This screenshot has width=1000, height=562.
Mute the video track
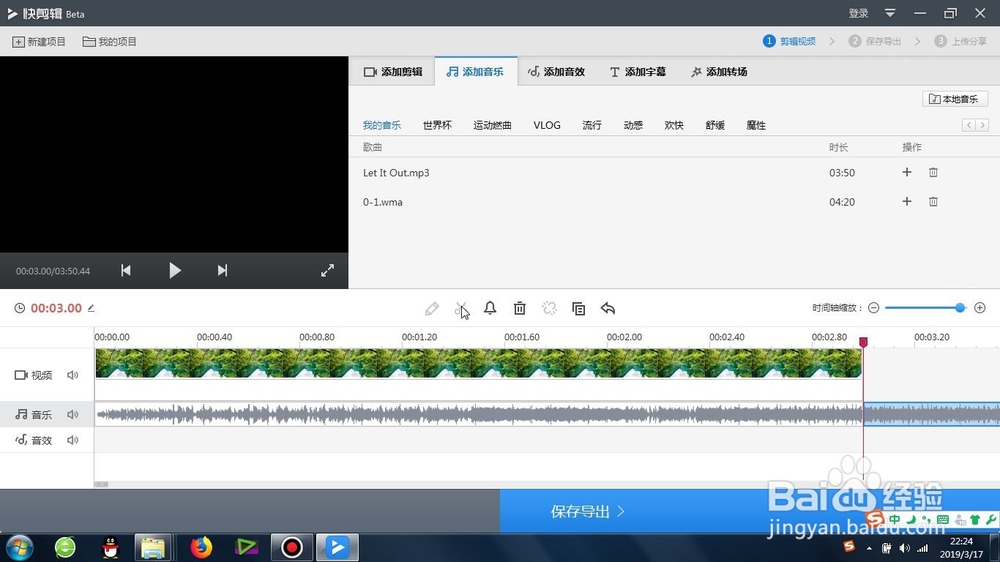tap(73, 375)
